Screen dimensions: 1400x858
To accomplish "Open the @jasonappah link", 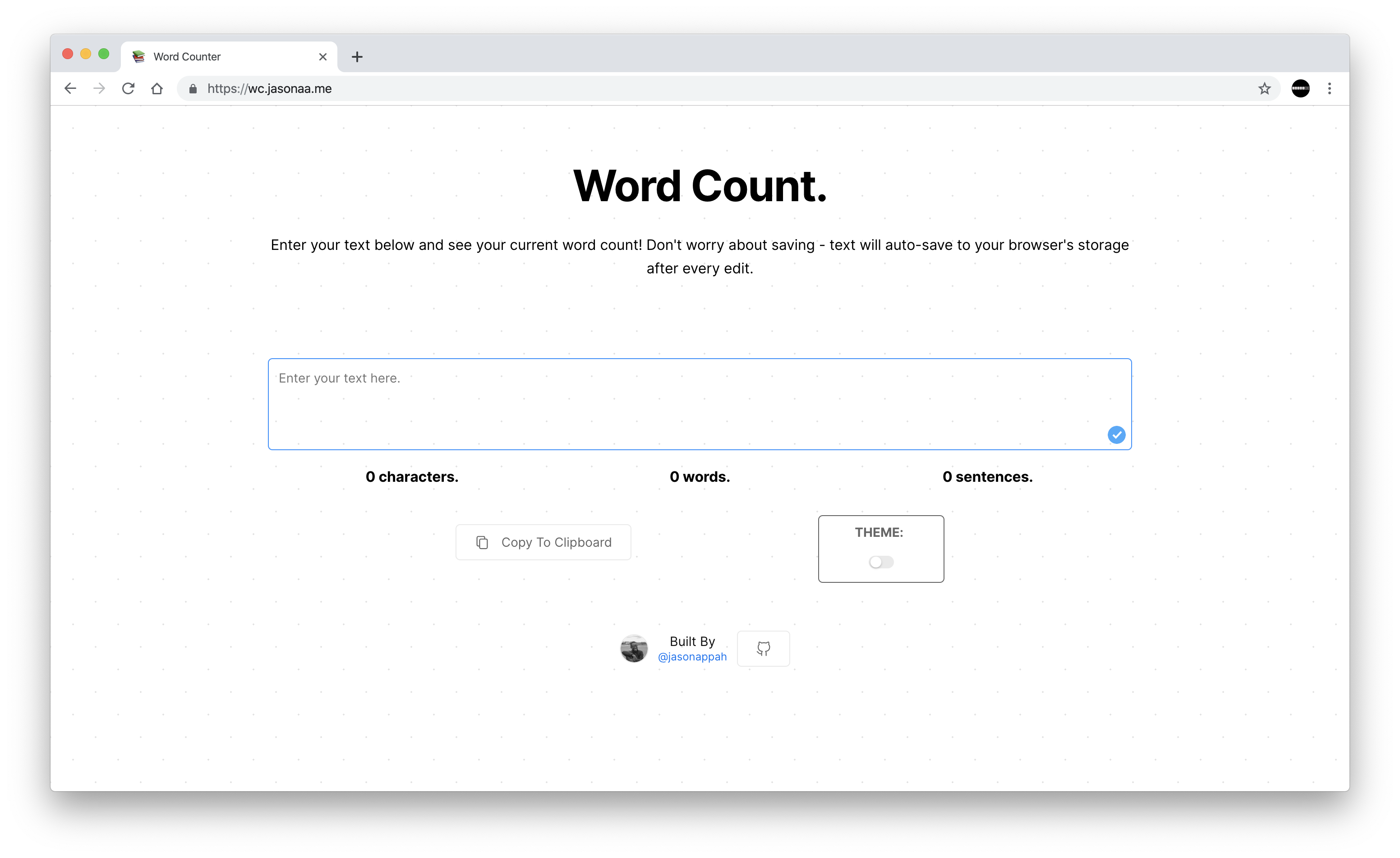I will click(691, 657).
